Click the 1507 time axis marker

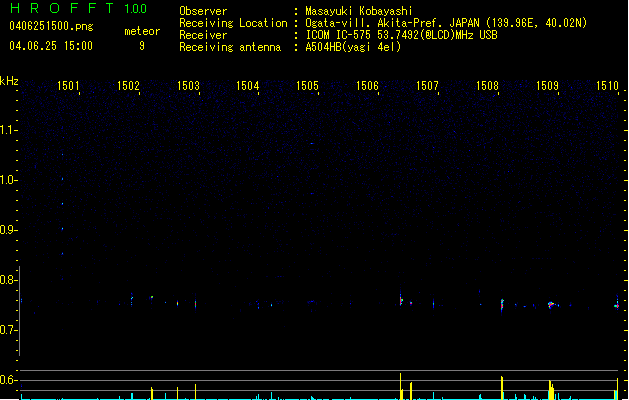point(427,86)
